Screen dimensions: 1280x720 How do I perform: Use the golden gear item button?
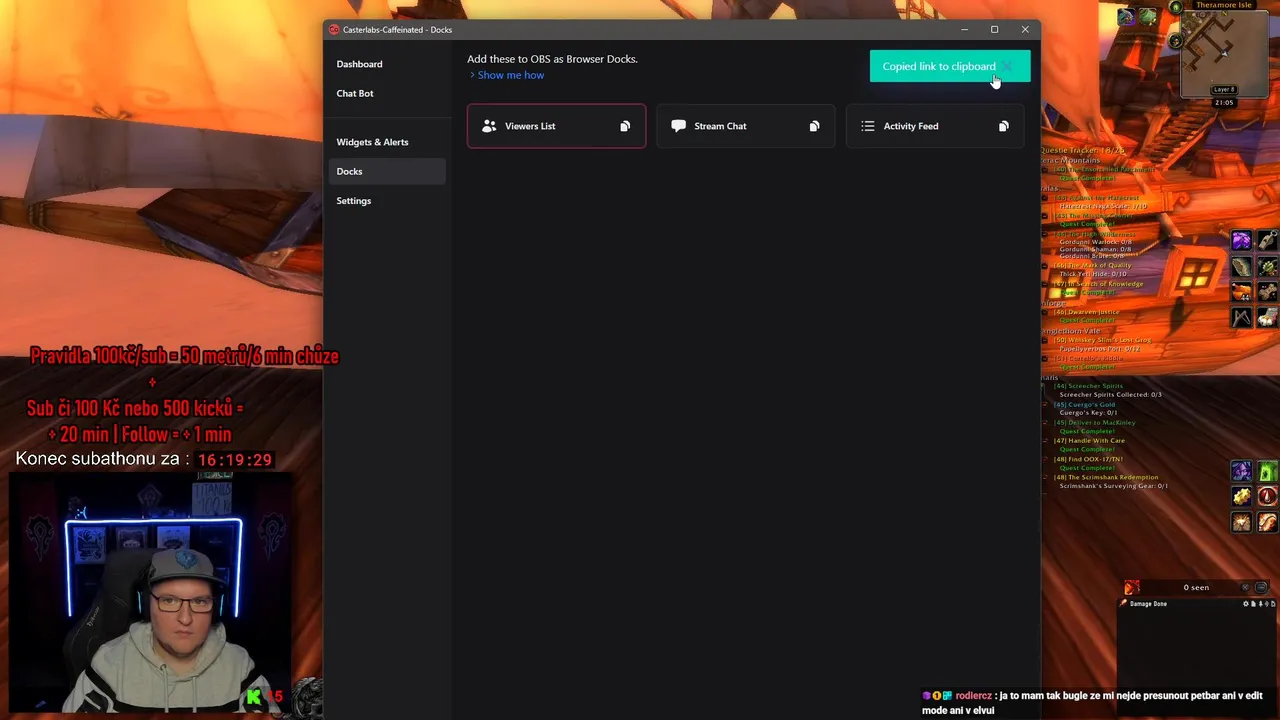click(x=1241, y=497)
